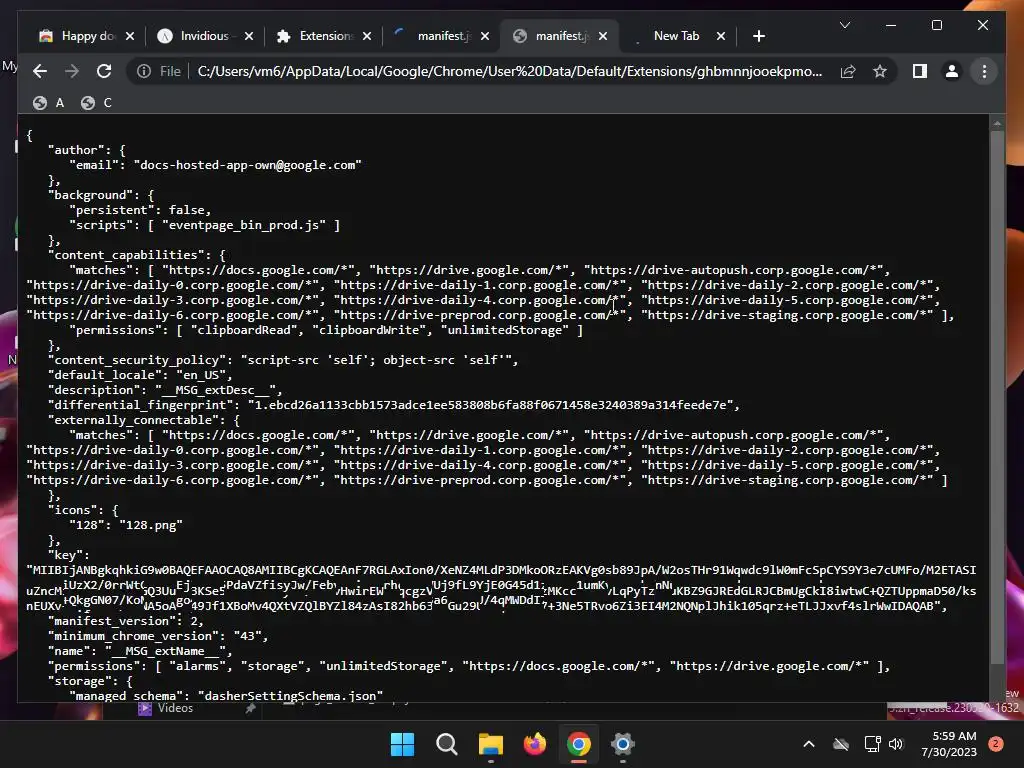Close the Invidious tab

pos(249,36)
